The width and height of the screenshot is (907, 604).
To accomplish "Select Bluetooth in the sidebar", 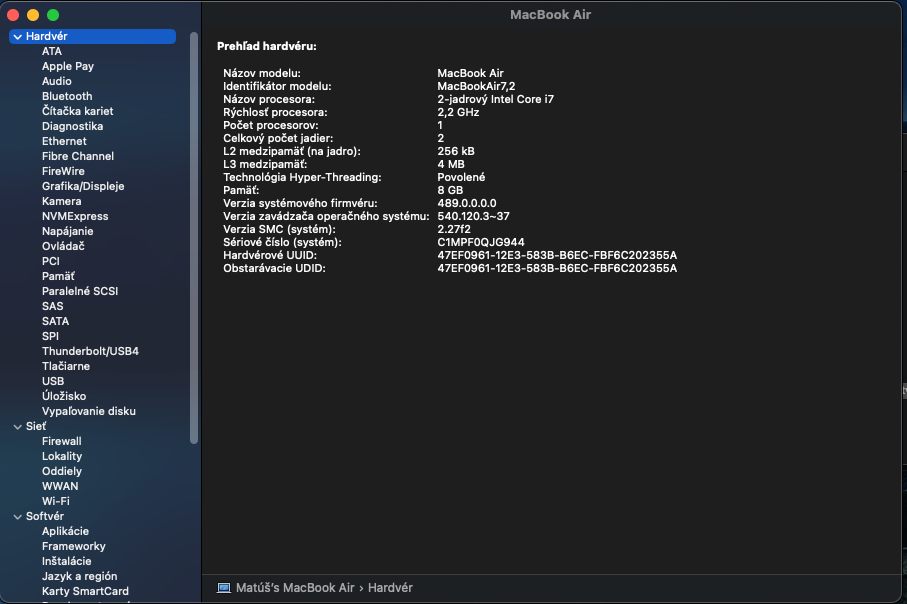I will 67,96.
